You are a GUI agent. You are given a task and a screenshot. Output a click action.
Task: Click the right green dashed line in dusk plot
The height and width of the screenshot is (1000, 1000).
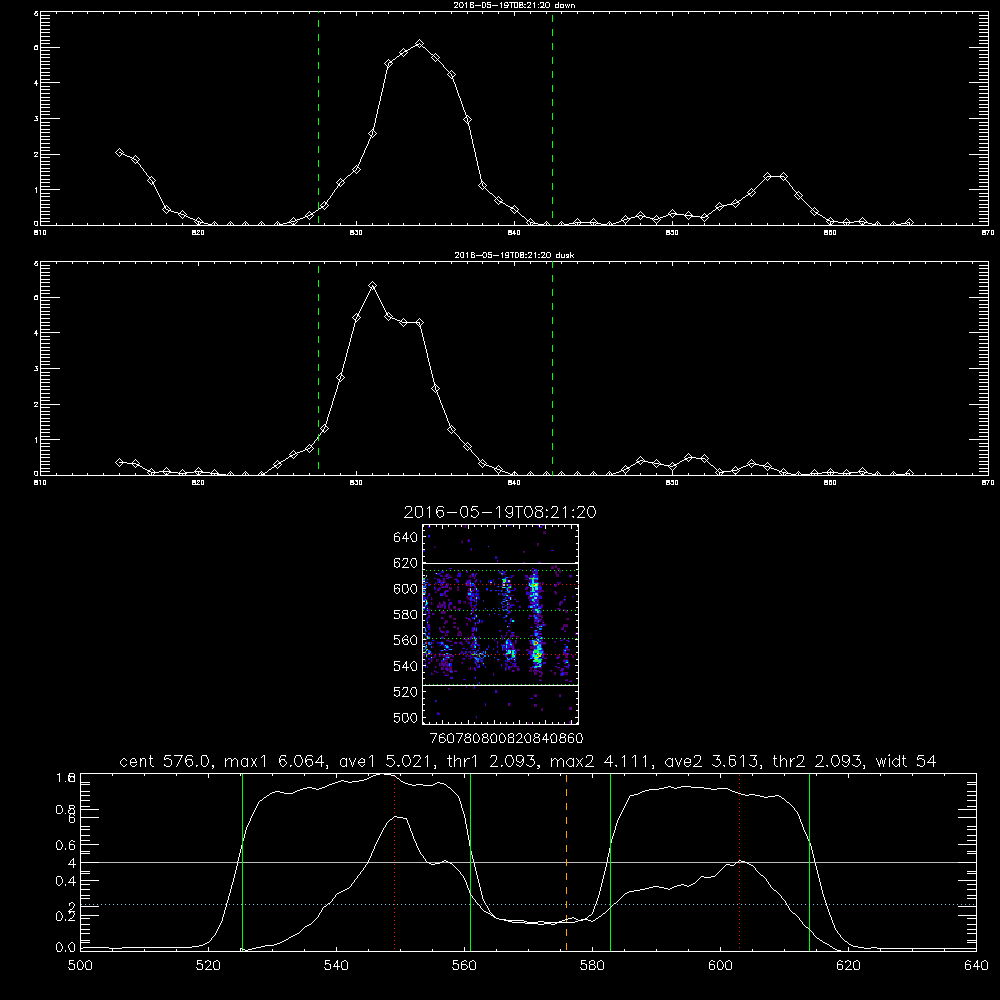[x=552, y=368]
